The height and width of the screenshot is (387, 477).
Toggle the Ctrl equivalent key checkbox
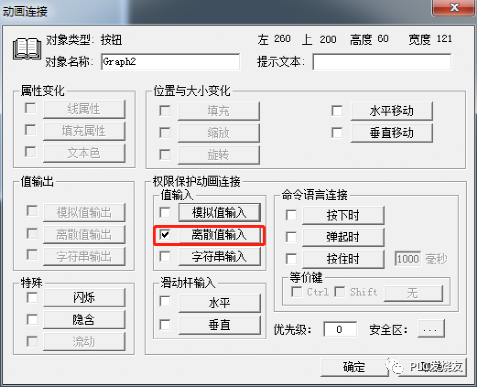296,292
